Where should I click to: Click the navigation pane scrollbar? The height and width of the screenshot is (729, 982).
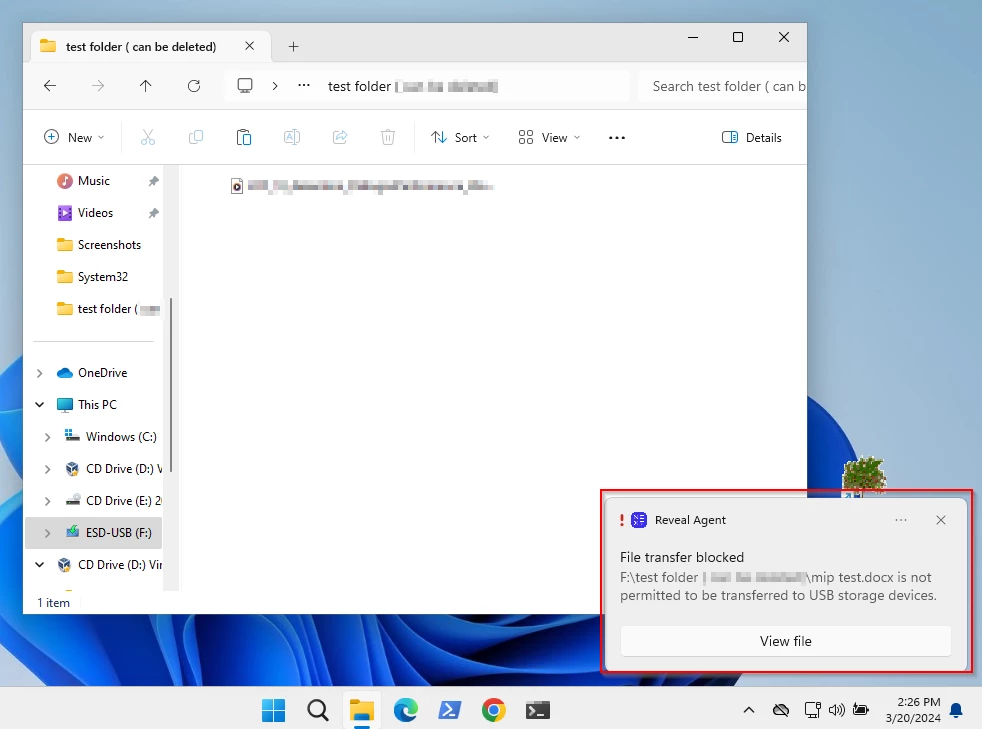170,385
